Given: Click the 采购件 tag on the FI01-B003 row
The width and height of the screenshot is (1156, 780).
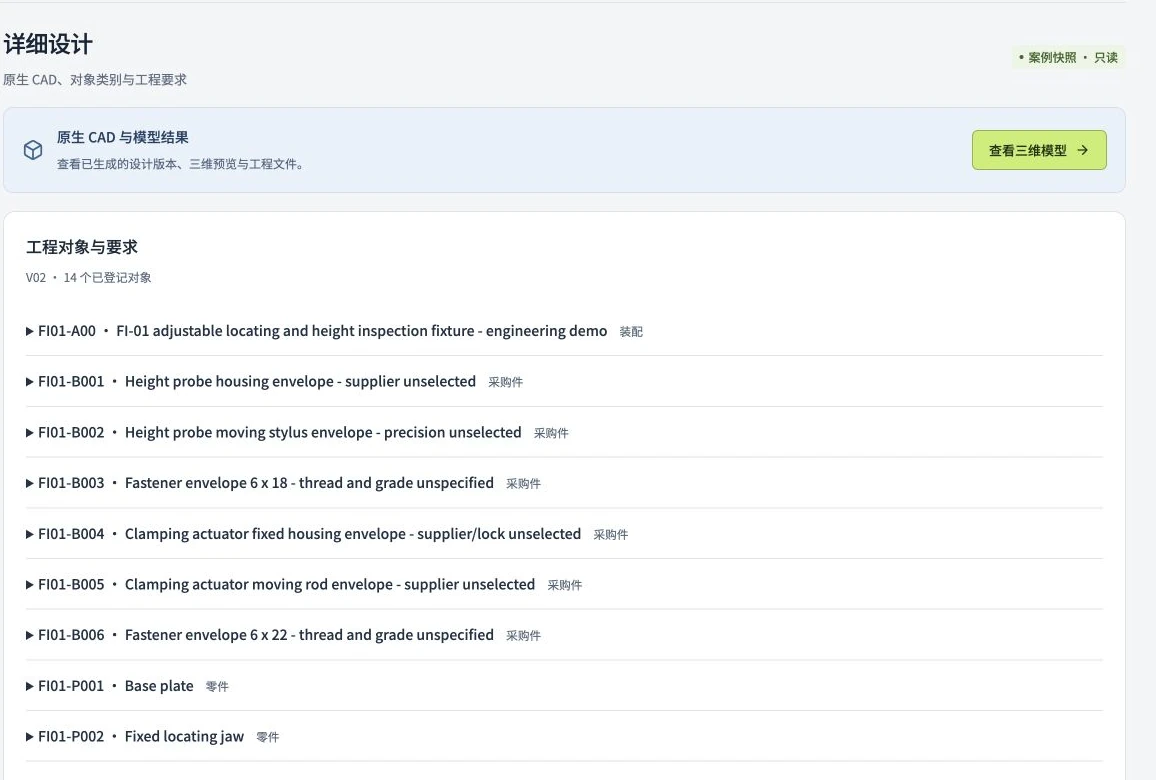Looking at the screenshot, I should click(523, 484).
